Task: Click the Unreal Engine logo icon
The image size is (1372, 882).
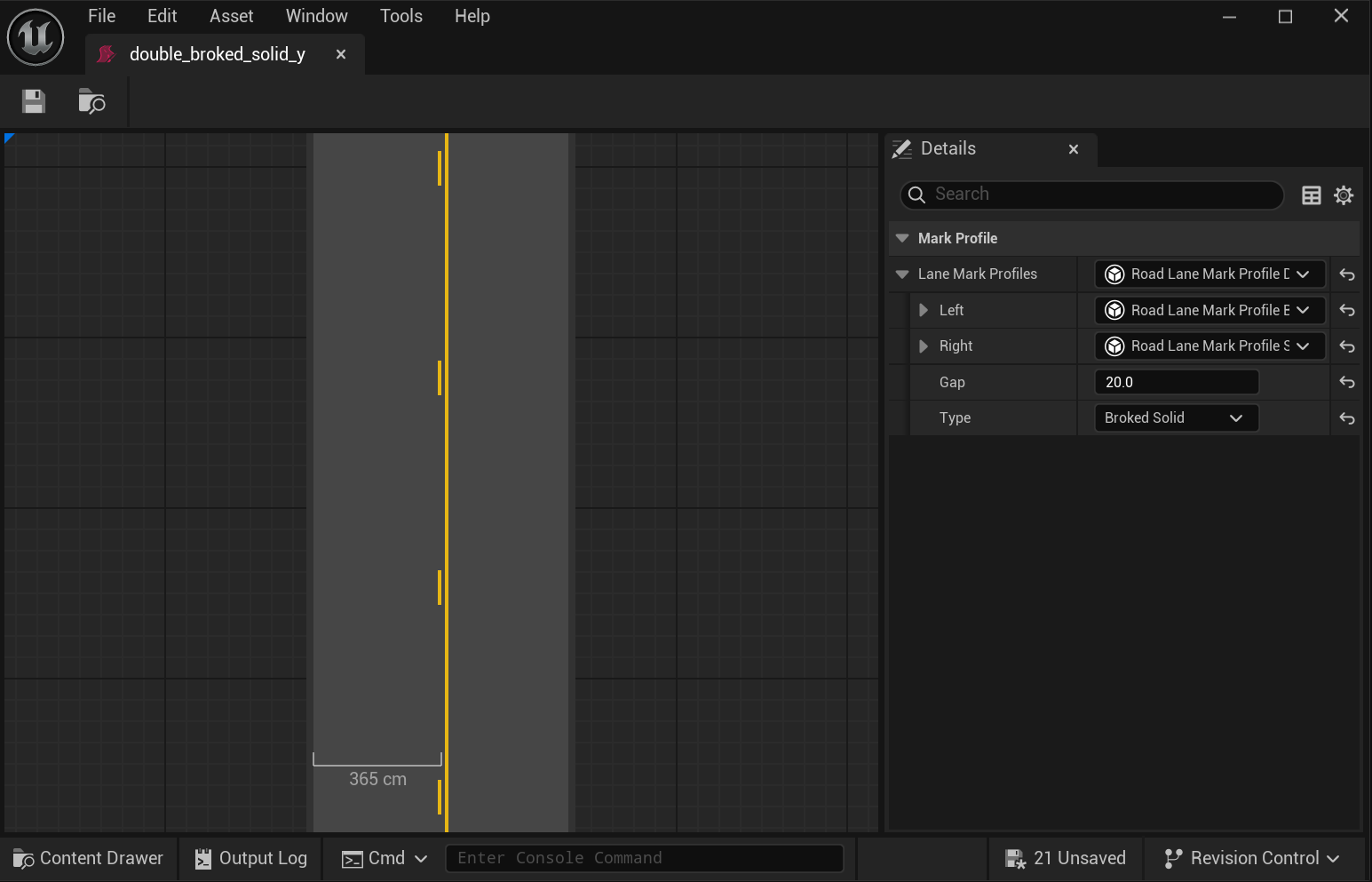Action: tap(36, 37)
